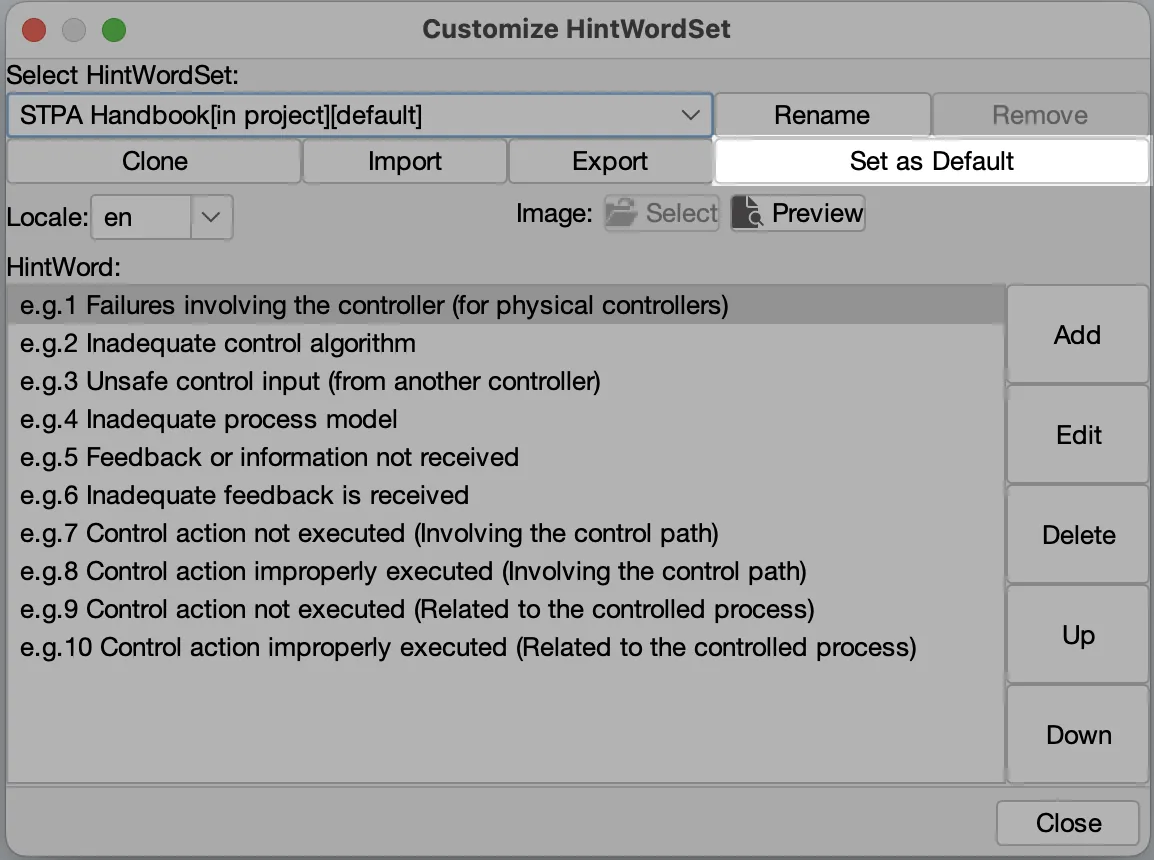Image resolution: width=1154 pixels, height=860 pixels.
Task: Click the green window zoom button
Action: [113, 30]
